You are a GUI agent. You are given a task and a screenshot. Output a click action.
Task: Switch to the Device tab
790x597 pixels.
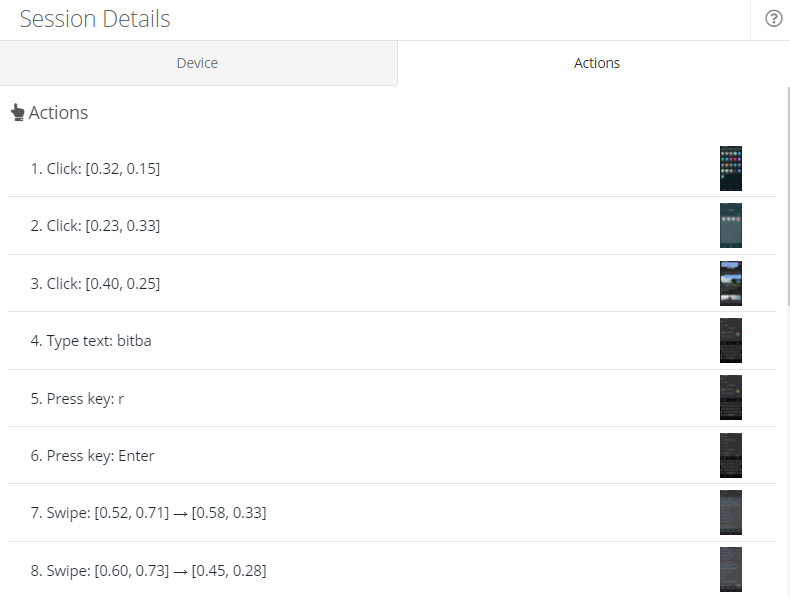[x=197, y=63]
